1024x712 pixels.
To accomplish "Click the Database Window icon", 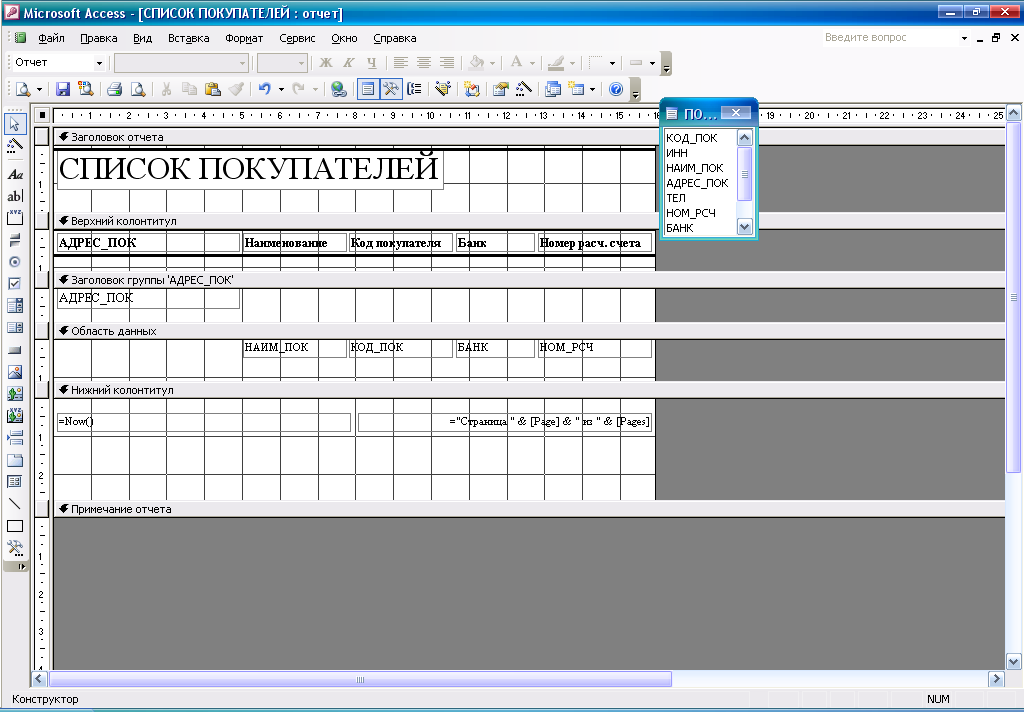I will pyautogui.click(x=552, y=89).
